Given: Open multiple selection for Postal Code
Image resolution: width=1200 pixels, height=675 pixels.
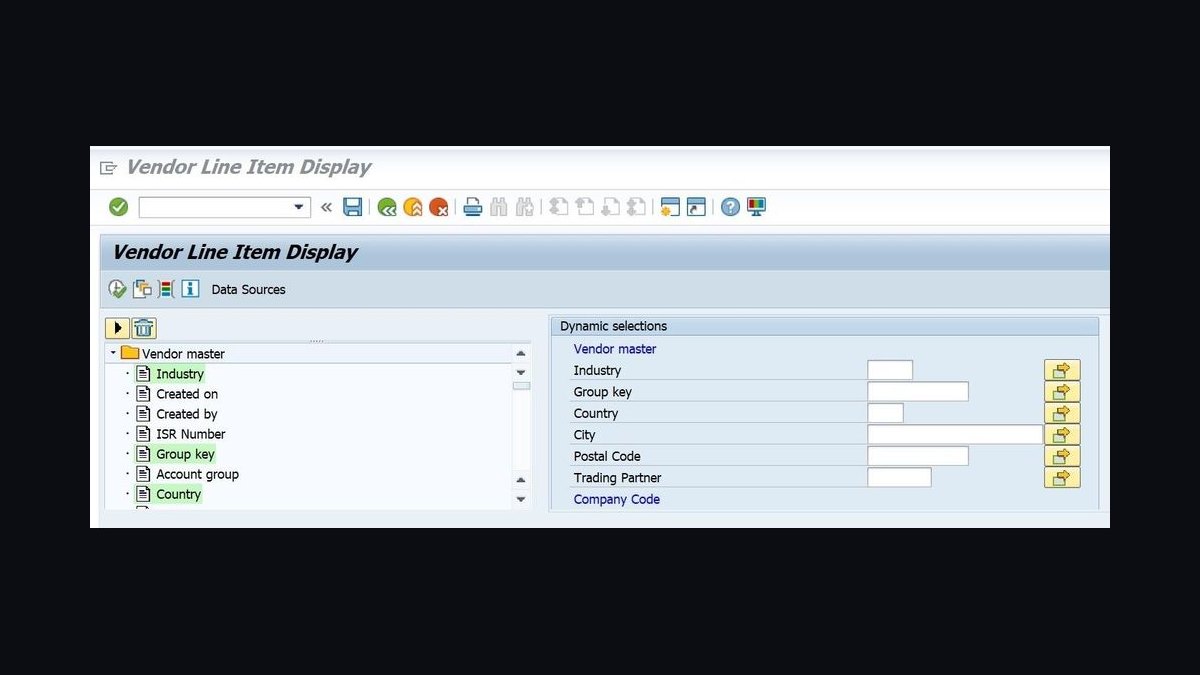Looking at the screenshot, I should [1062, 456].
